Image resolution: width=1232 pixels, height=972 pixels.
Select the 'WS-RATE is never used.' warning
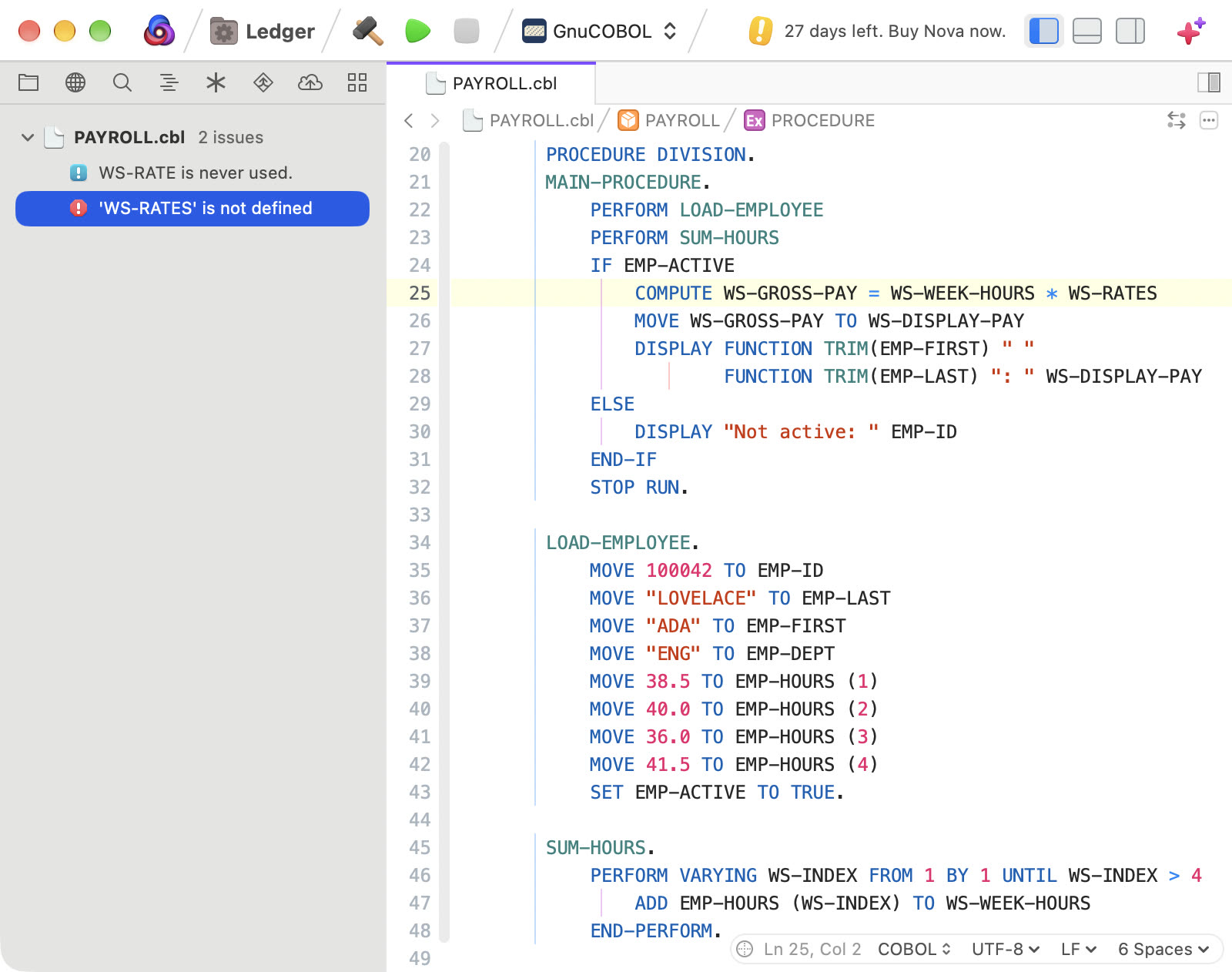click(192, 173)
